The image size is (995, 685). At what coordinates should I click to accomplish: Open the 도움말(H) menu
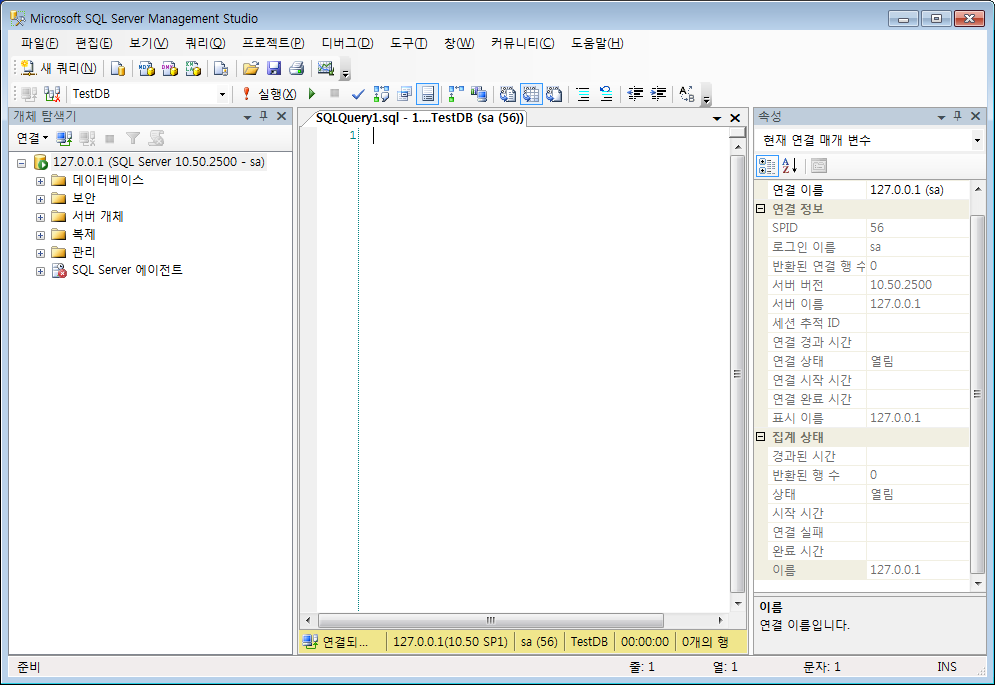pyautogui.click(x=597, y=43)
